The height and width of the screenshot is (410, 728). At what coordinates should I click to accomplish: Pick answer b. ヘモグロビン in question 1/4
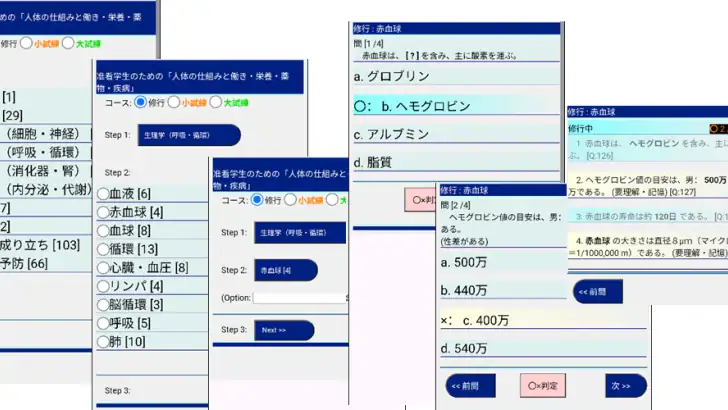pyautogui.click(x=456, y=106)
